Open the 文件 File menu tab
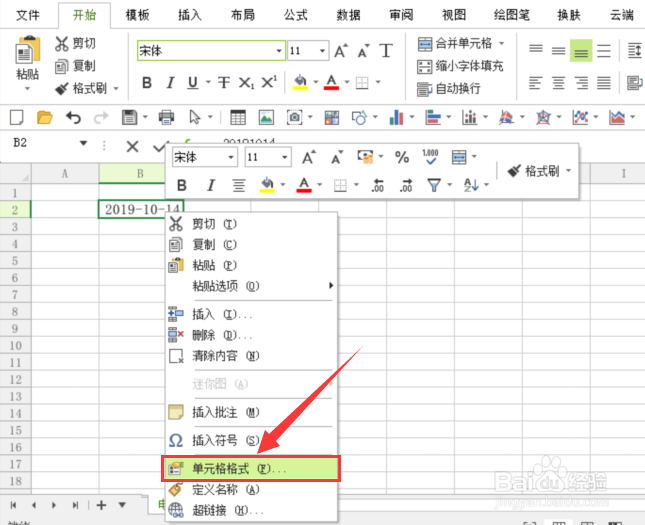645x525 pixels. [x=28, y=15]
